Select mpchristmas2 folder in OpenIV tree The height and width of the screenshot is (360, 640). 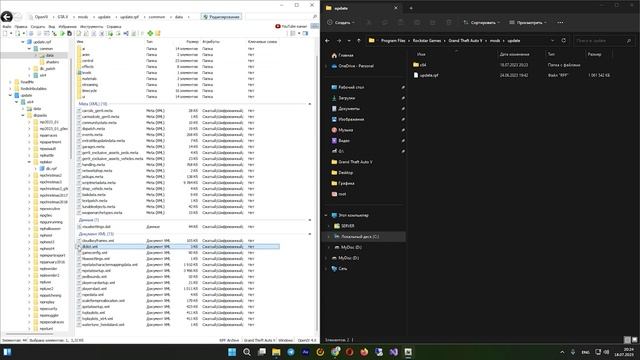51,176
